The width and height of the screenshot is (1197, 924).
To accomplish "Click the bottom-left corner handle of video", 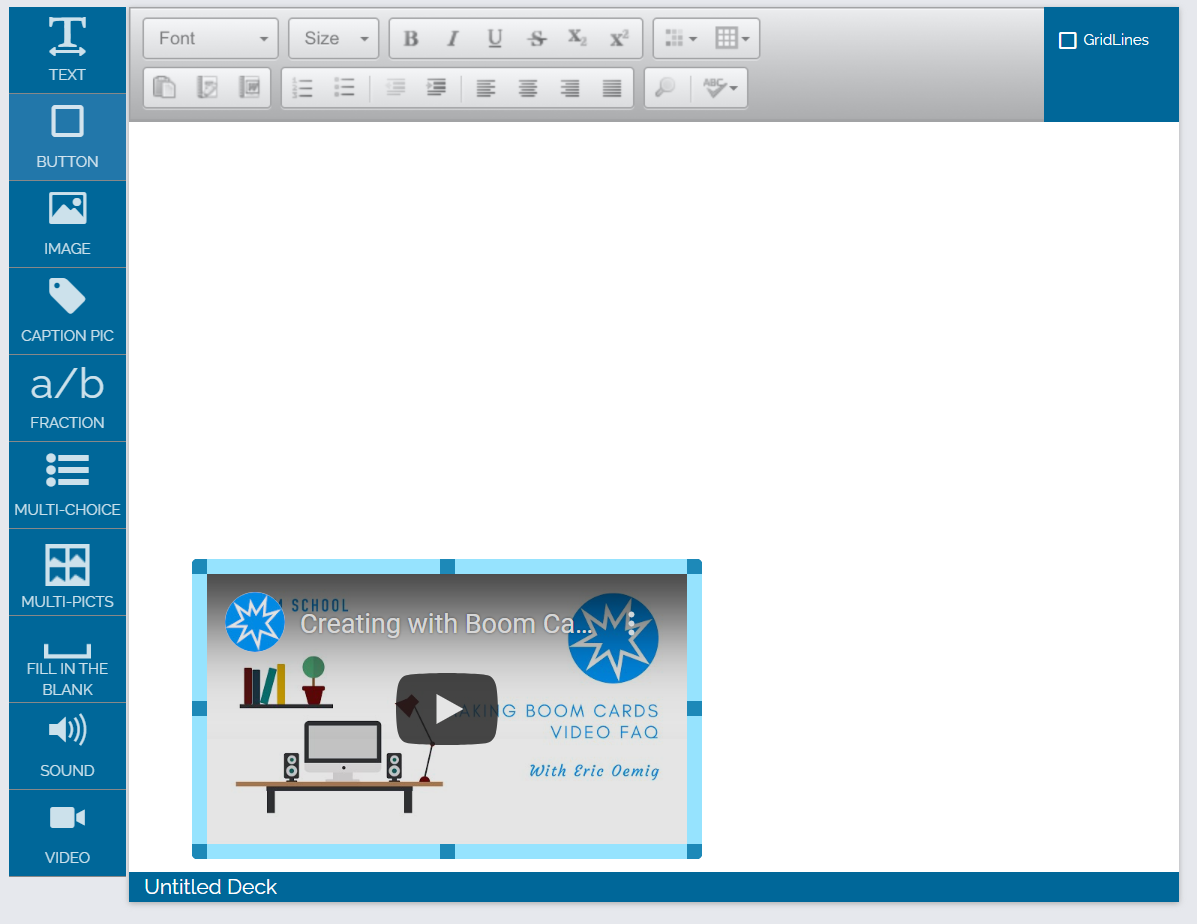I will [x=199, y=851].
